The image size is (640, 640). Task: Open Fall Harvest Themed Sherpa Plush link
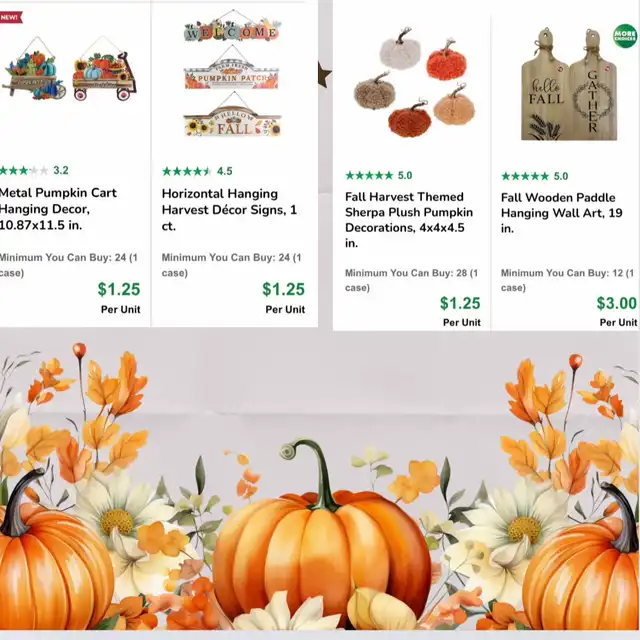pyautogui.click(x=409, y=220)
